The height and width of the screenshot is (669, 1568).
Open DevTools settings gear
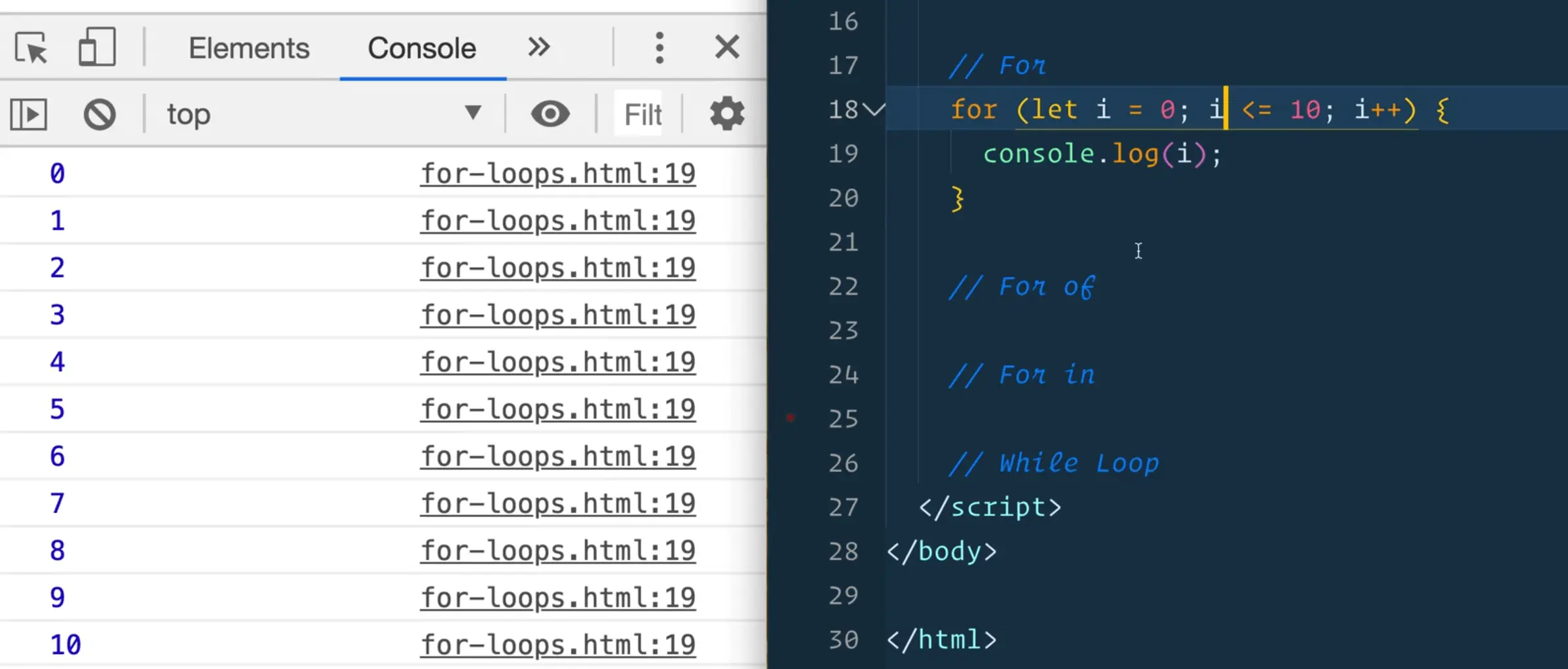coord(726,113)
